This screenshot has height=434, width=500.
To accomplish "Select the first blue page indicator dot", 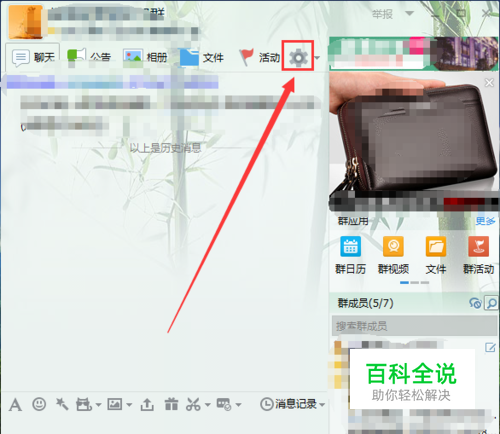I will 404,282.
